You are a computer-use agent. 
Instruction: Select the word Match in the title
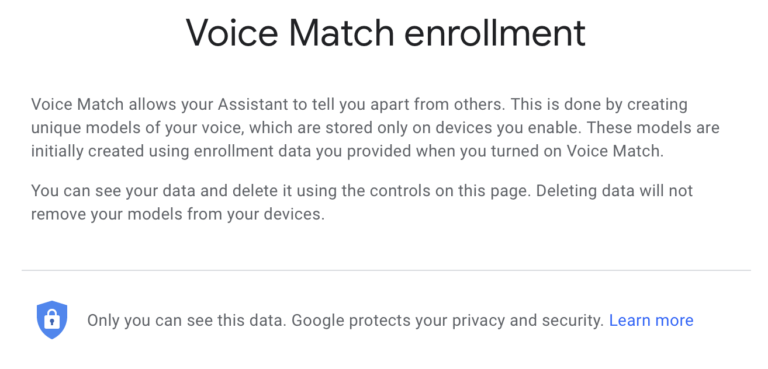[342, 33]
